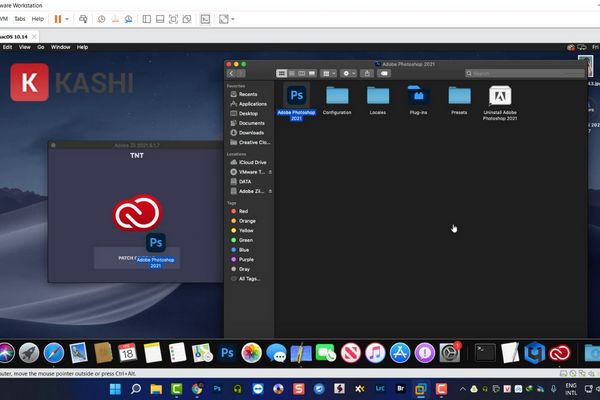Open Photoshop from the macOS dock
The image size is (600, 400).
227,353
